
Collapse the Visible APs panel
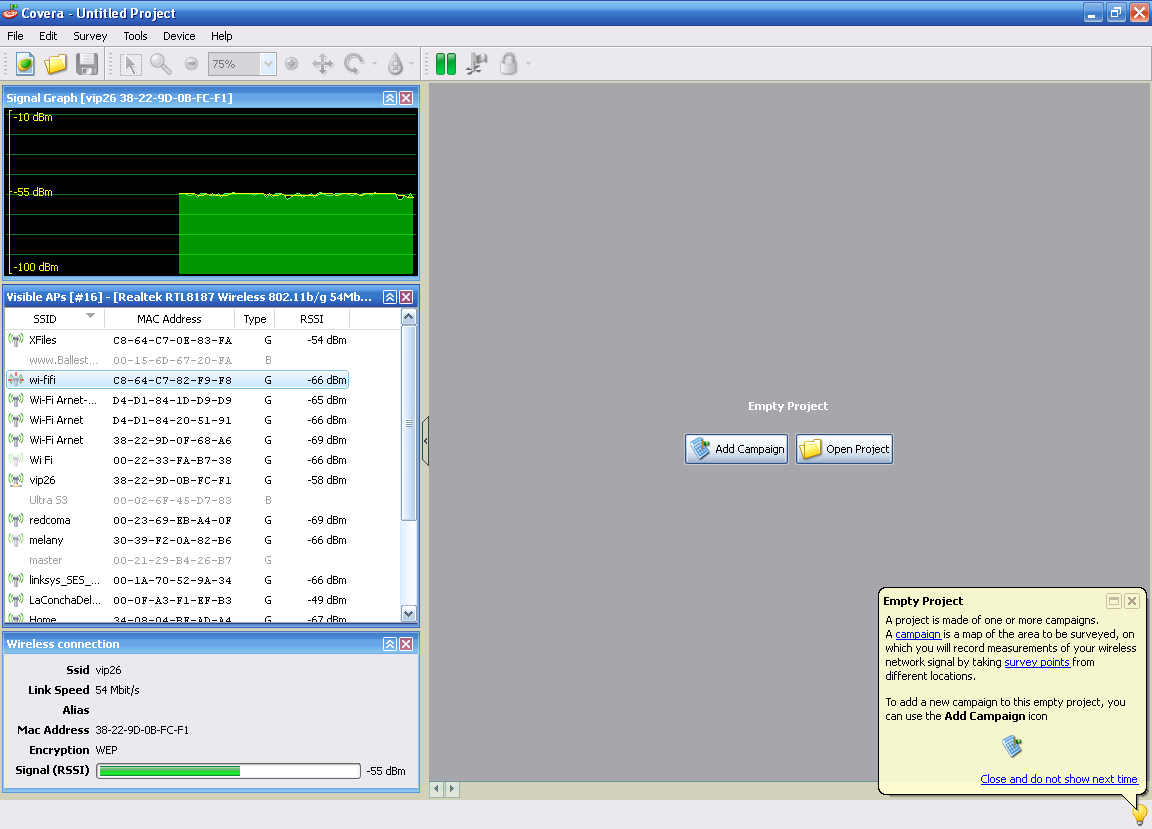(390, 297)
